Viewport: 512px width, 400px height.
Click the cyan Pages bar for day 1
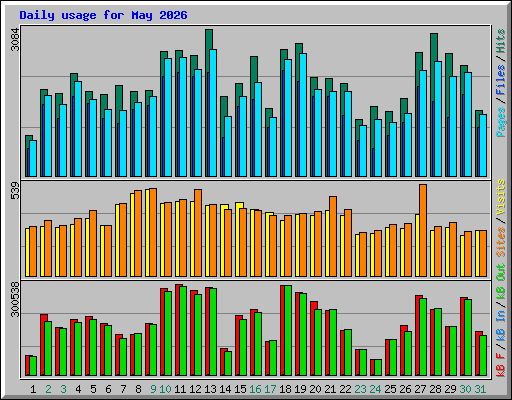(x=33, y=158)
